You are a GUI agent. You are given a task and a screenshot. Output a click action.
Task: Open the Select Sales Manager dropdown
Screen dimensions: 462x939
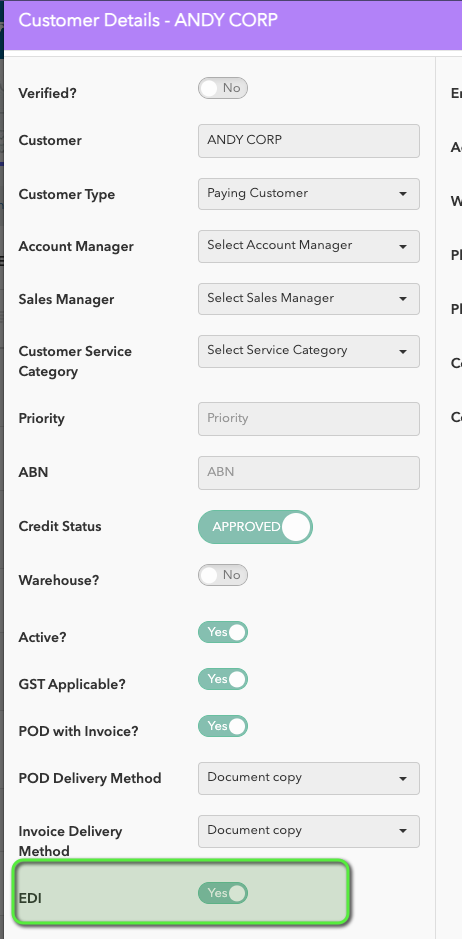[309, 299]
